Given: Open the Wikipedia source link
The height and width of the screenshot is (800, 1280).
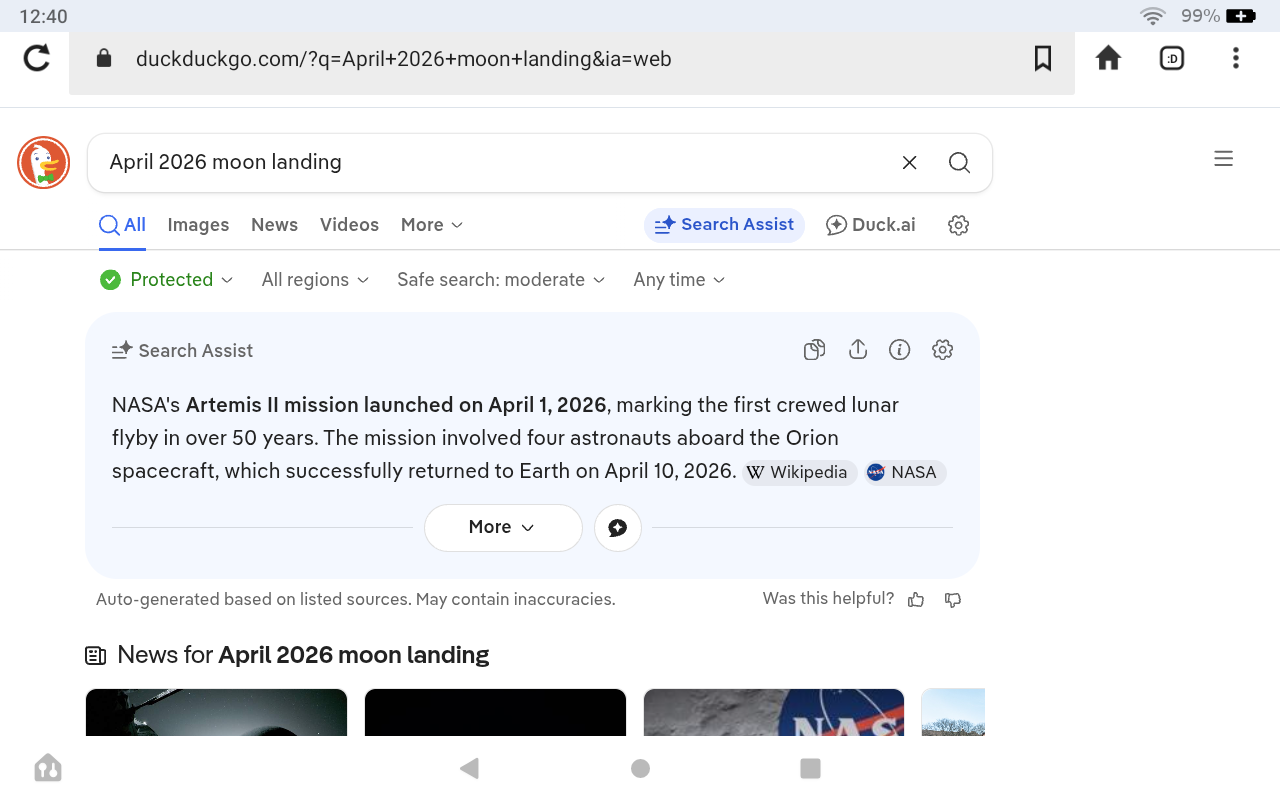Looking at the screenshot, I should coord(799,473).
